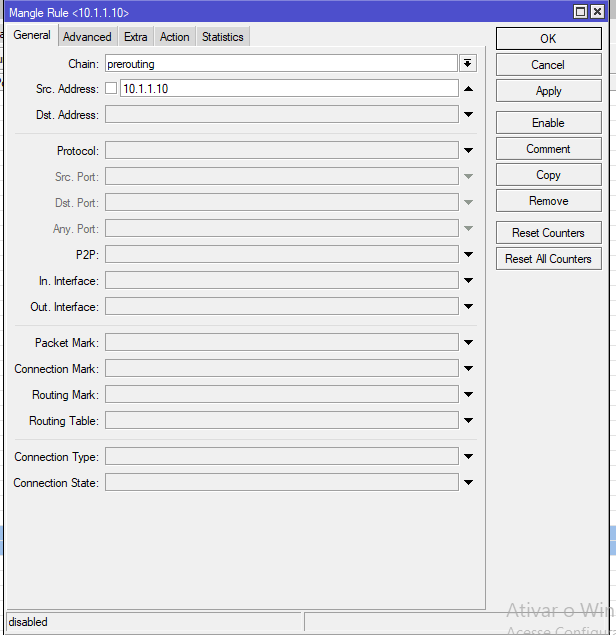This screenshot has height=635, width=616.
Task: Expand the Packet Mark field
Action: tap(469, 343)
